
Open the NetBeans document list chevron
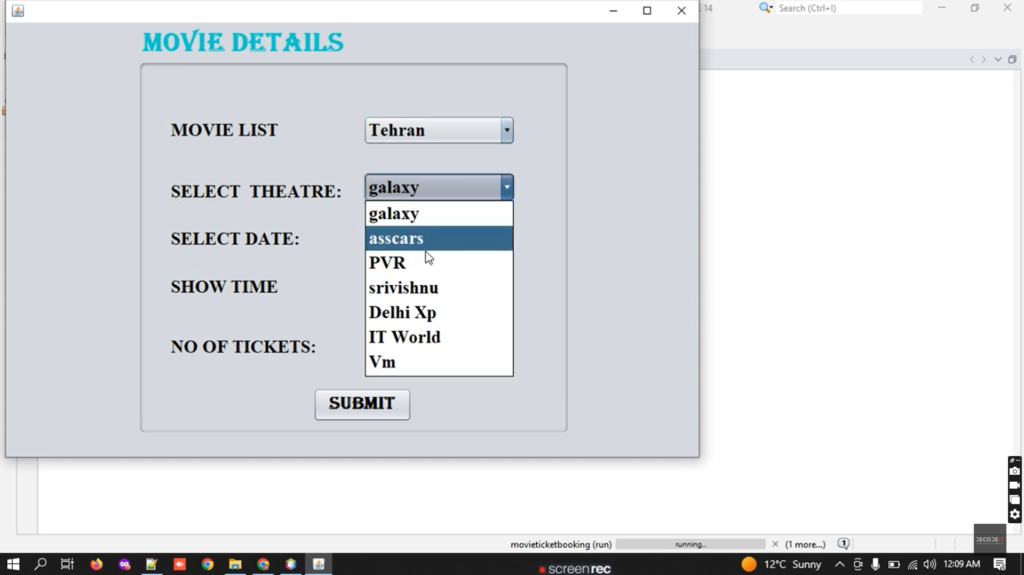point(998,59)
